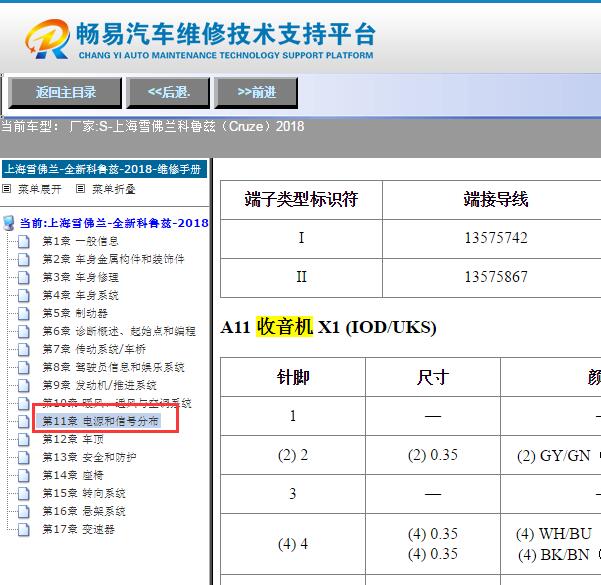Open 第4章 车身系统
Screen dimensions: 601x585
(80, 295)
